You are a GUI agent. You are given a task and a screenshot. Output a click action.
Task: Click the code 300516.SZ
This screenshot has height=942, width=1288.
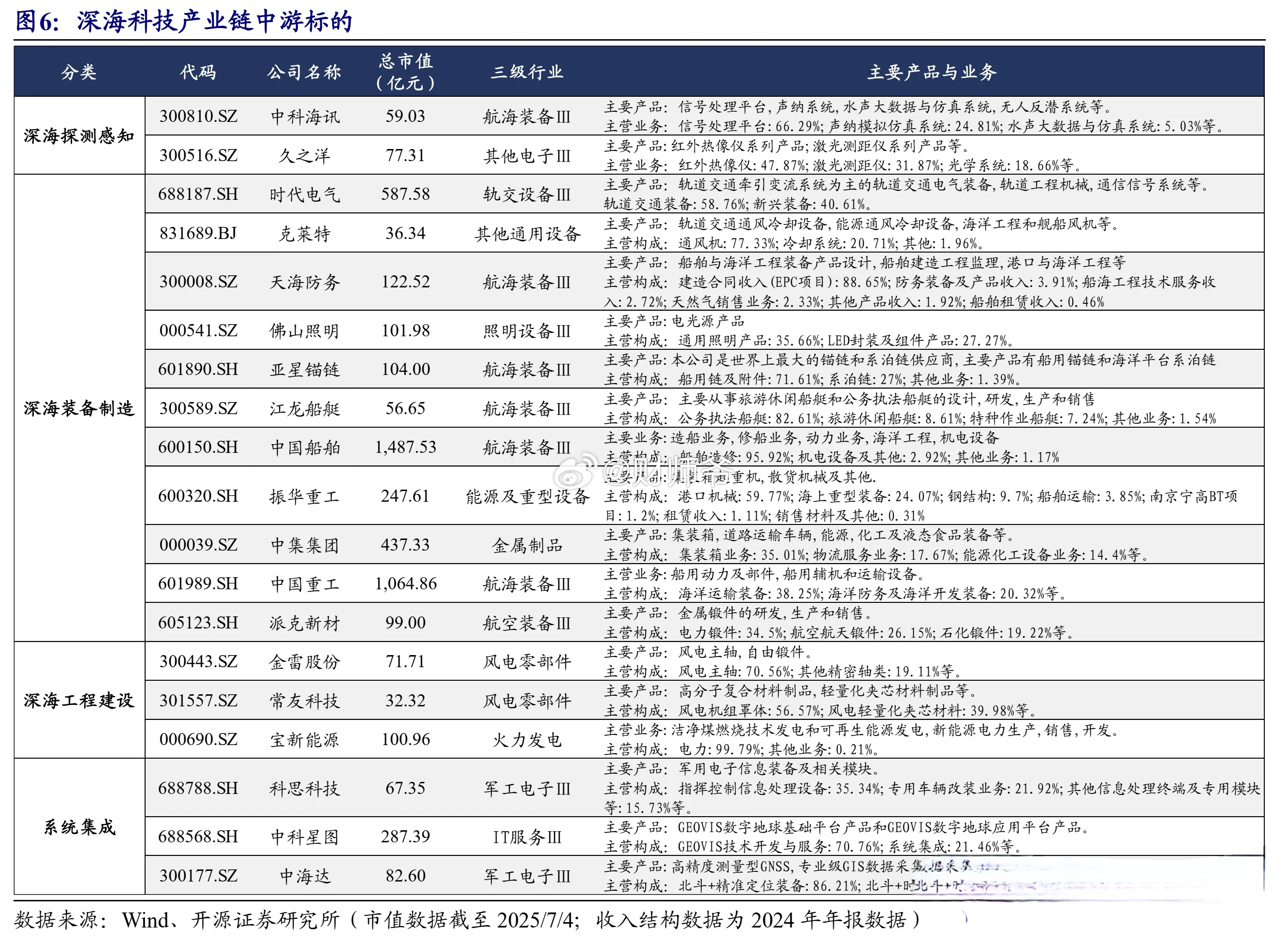click(x=198, y=155)
